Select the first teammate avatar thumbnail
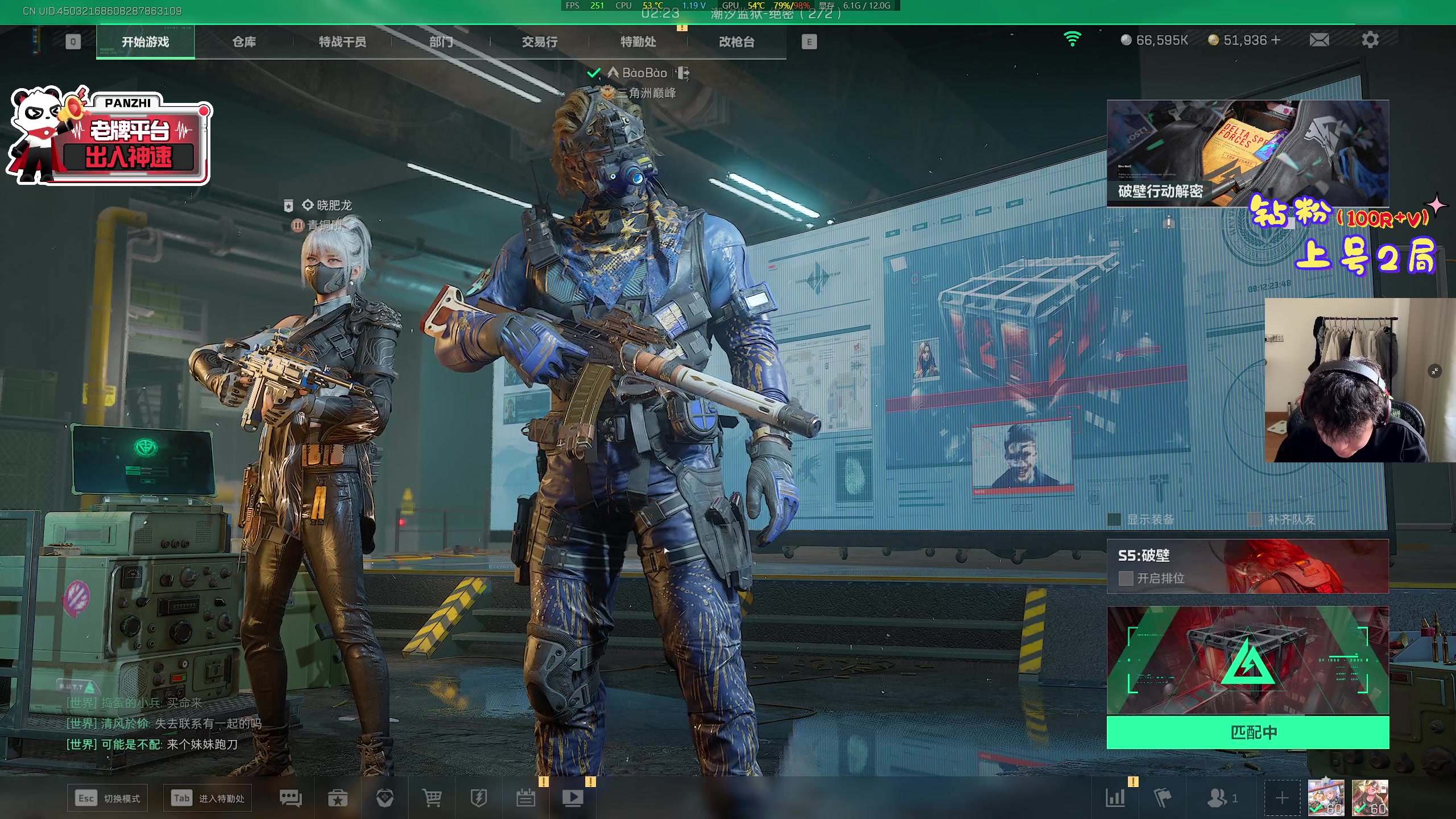The height and width of the screenshot is (819, 1456). point(1326,798)
